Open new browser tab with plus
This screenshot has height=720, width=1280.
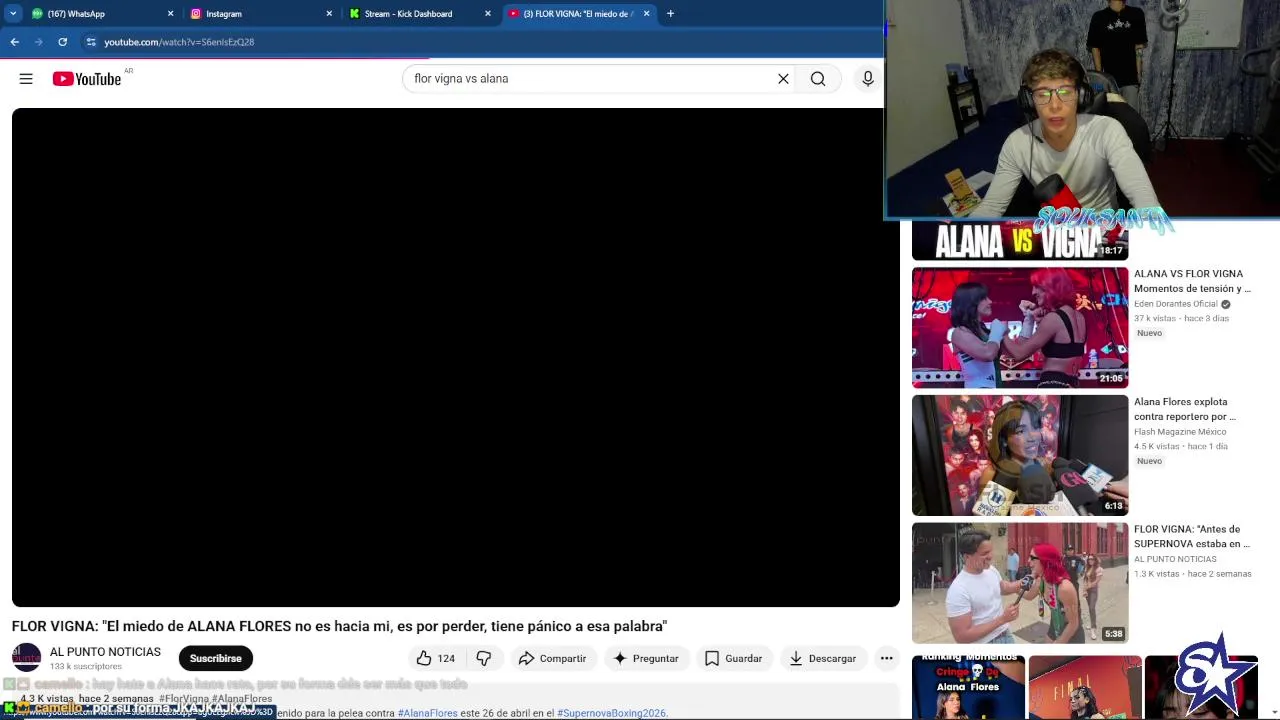pyautogui.click(x=670, y=14)
